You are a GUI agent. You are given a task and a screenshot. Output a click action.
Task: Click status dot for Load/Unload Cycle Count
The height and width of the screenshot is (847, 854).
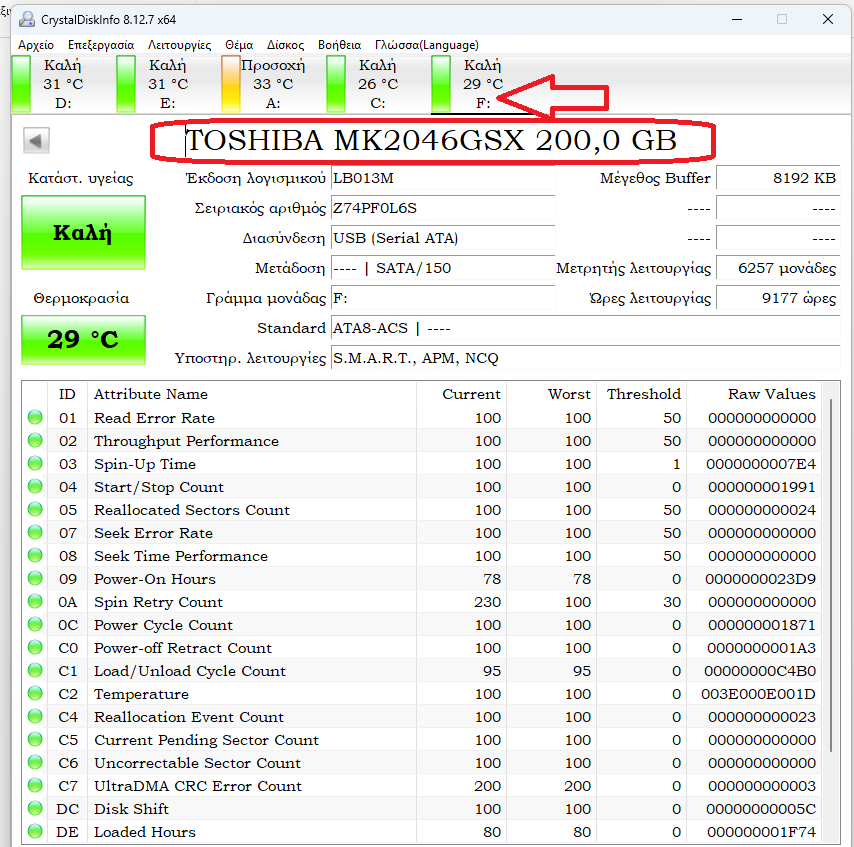coord(35,670)
